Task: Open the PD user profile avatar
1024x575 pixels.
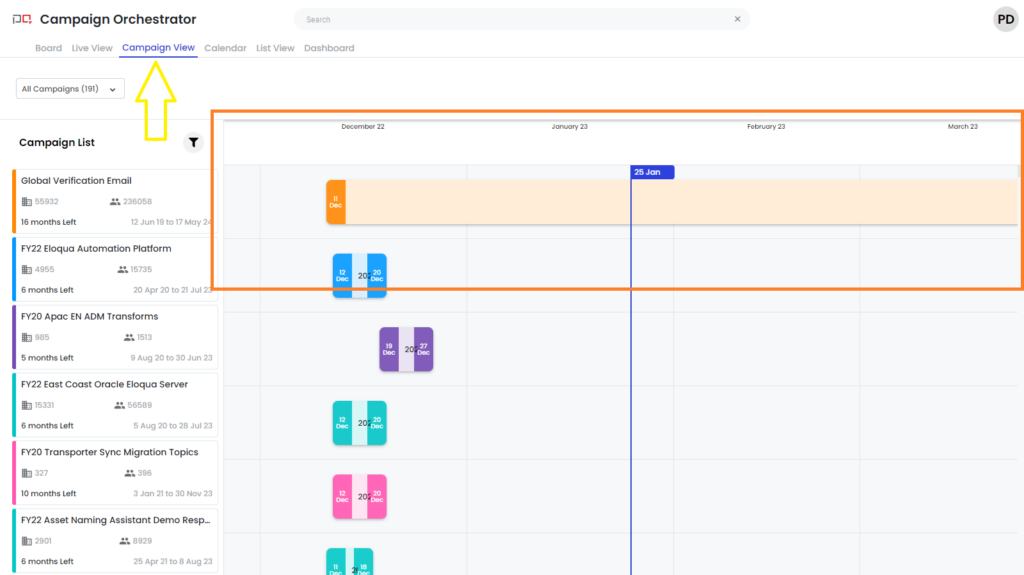Action: pos(1005,19)
